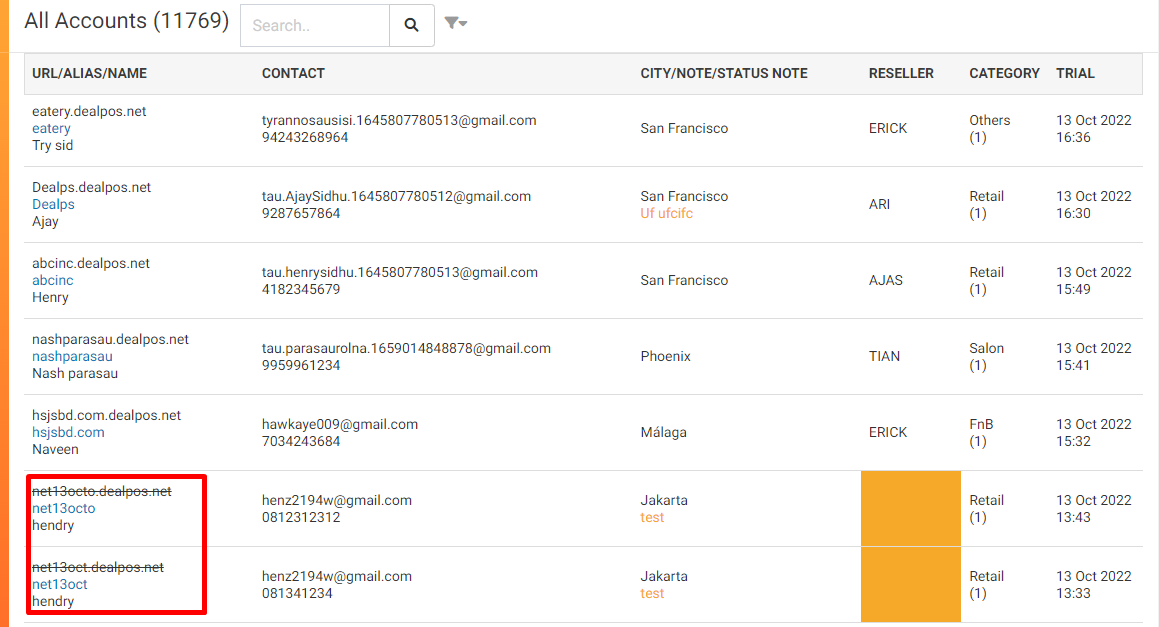The image size is (1159, 627).
Task: Open the nashparasau account link
Action: tap(72, 357)
